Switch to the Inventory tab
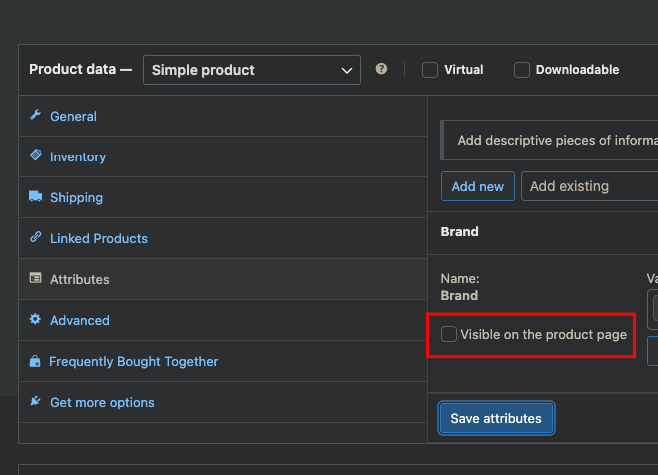 [x=223, y=157]
